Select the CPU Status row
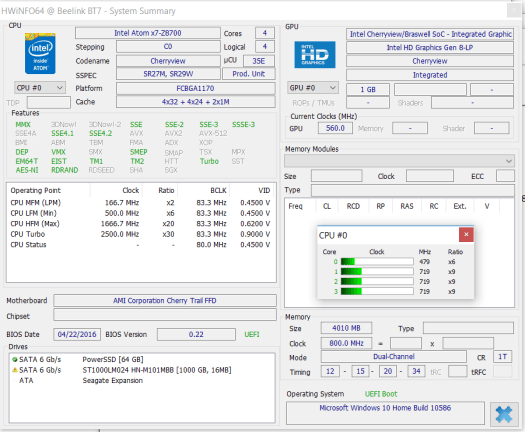 pyautogui.click(x=141, y=244)
